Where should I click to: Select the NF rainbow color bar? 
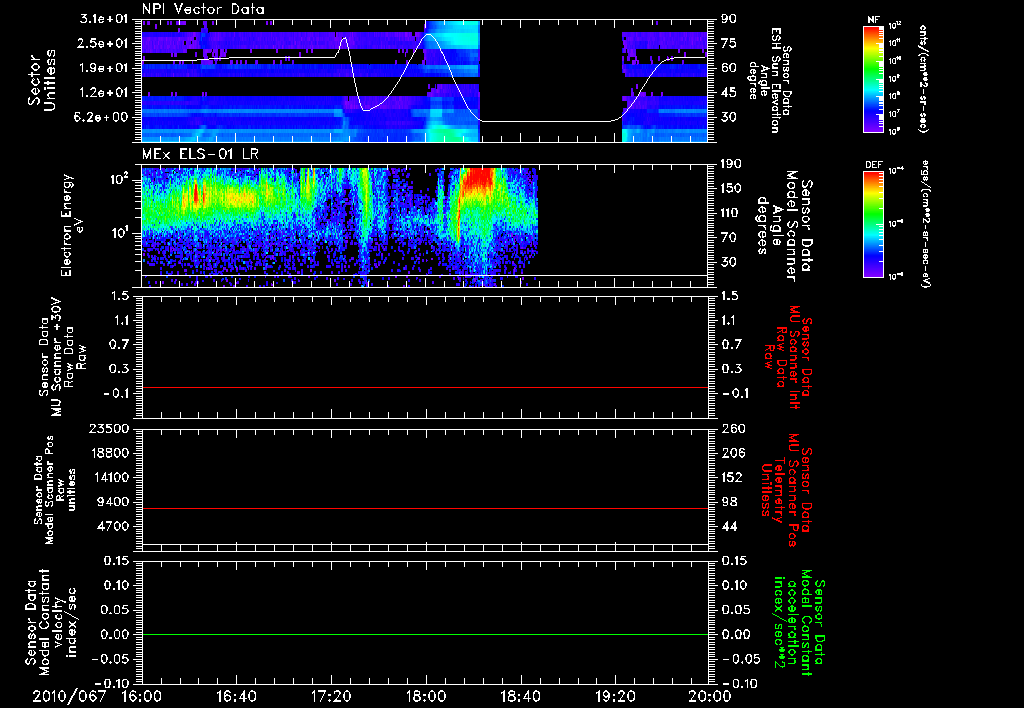point(873,78)
